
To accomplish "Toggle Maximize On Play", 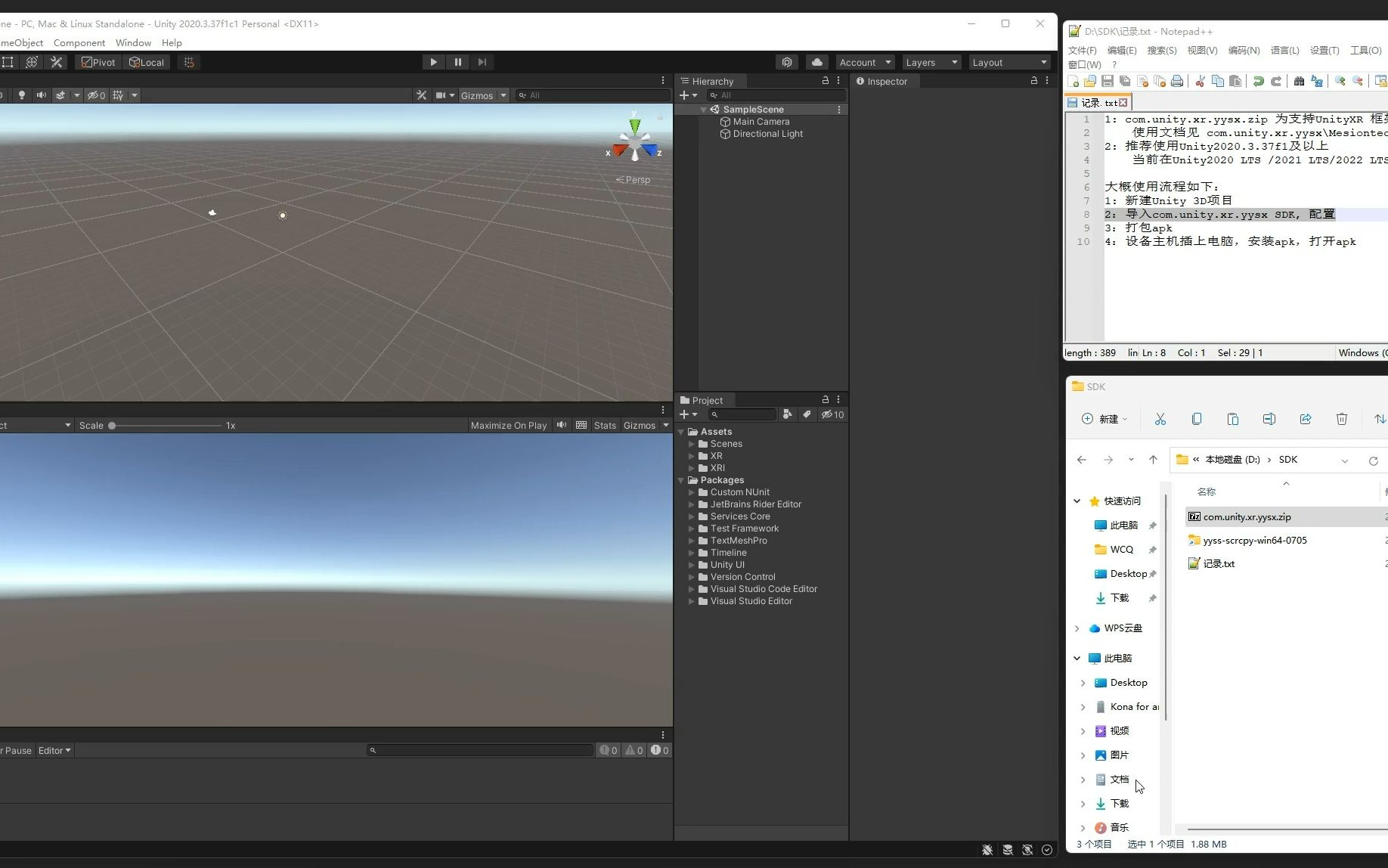I will [x=509, y=426].
